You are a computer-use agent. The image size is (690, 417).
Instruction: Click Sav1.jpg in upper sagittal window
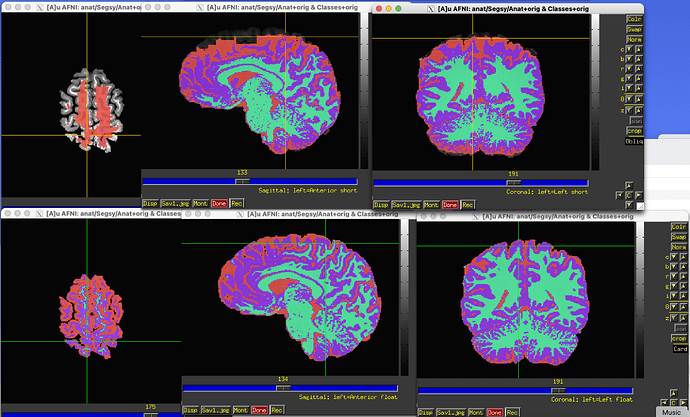176,203
